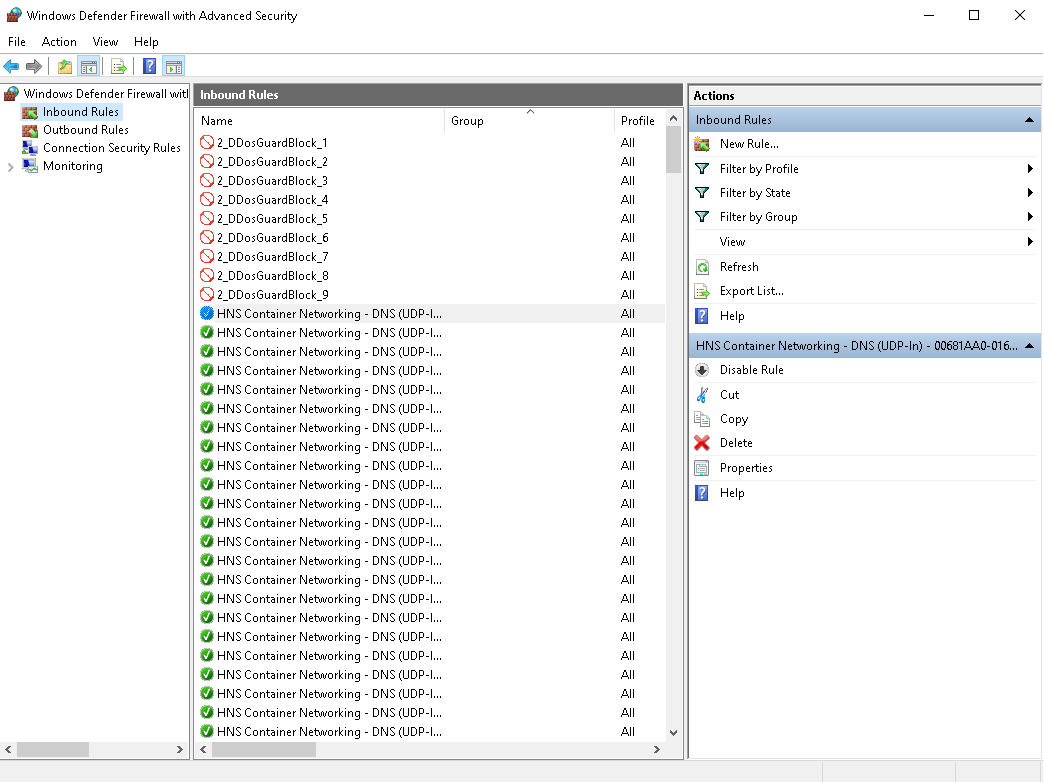
Task: Click the Filter by Profile funnel icon
Action: 702,169
